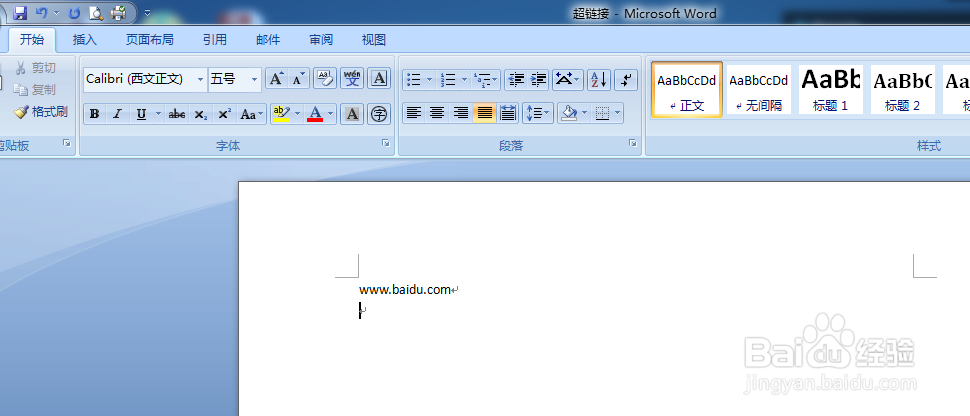Image resolution: width=970 pixels, height=416 pixels.
Task: Open the phonetic guide (wén) tool
Action: [x=352, y=79]
